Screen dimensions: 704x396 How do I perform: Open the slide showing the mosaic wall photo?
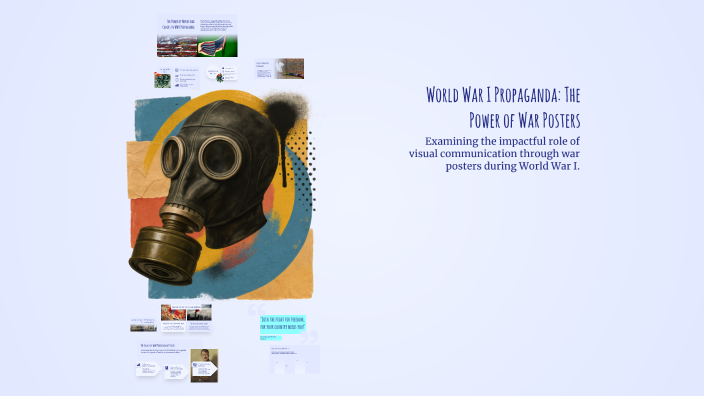click(279, 69)
